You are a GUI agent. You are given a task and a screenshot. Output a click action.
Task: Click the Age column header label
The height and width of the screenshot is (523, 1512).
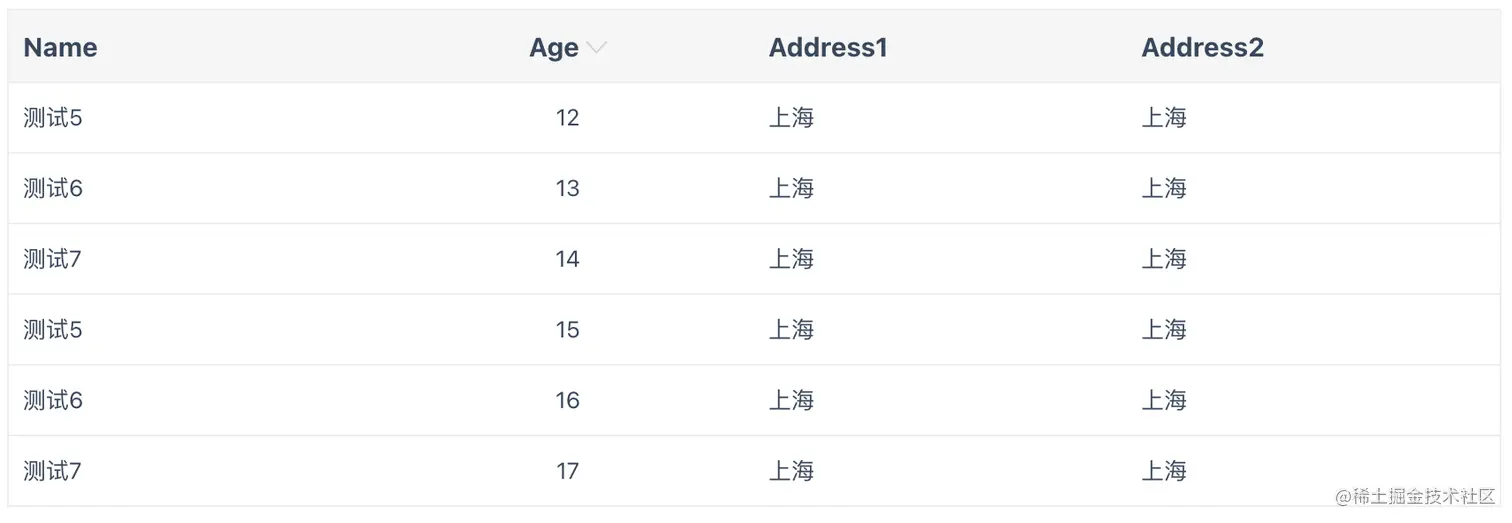tap(554, 48)
